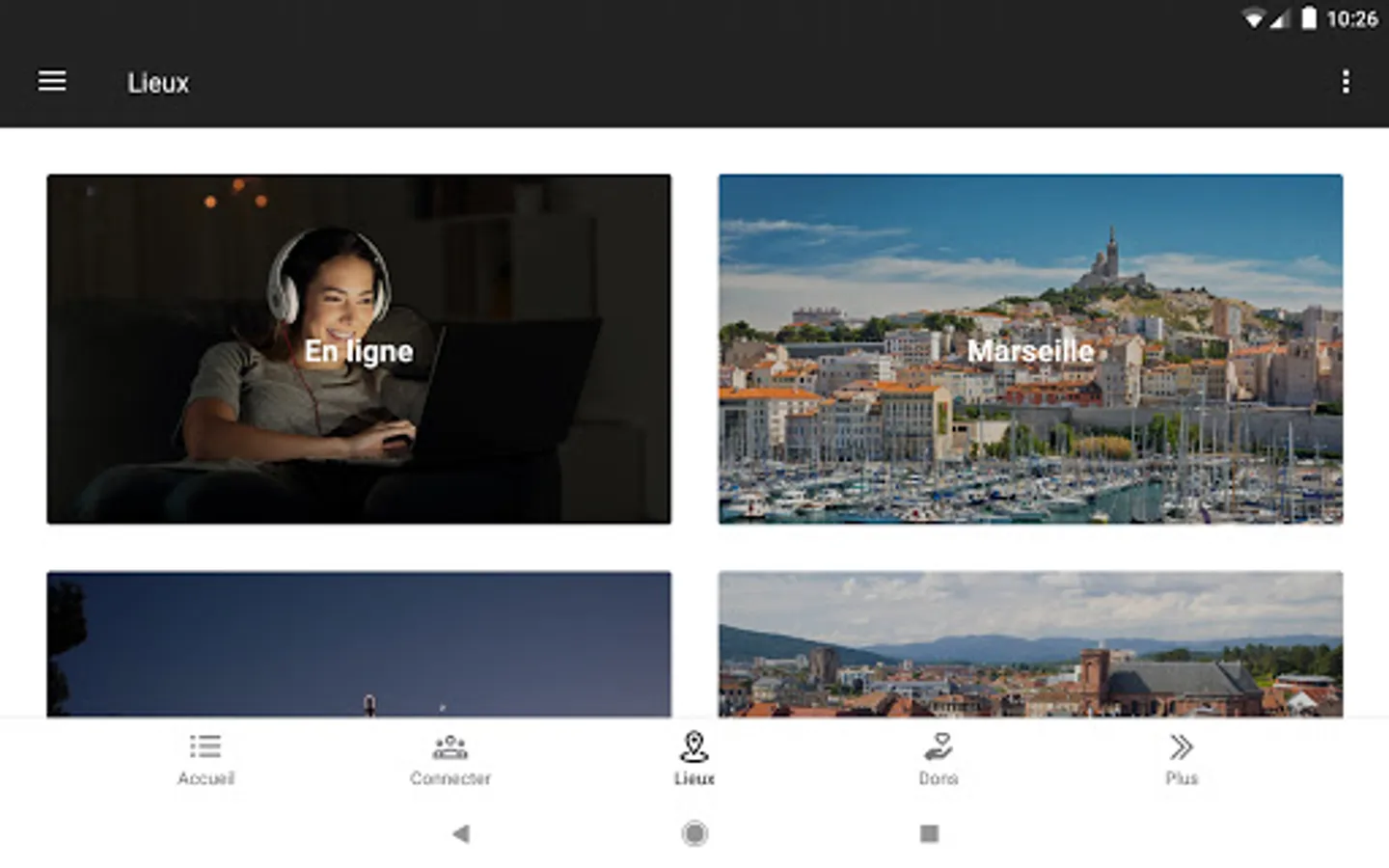Tap the cellular signal icon
This screenshot has width=1389, height=868.
(x=1279, y=18)
